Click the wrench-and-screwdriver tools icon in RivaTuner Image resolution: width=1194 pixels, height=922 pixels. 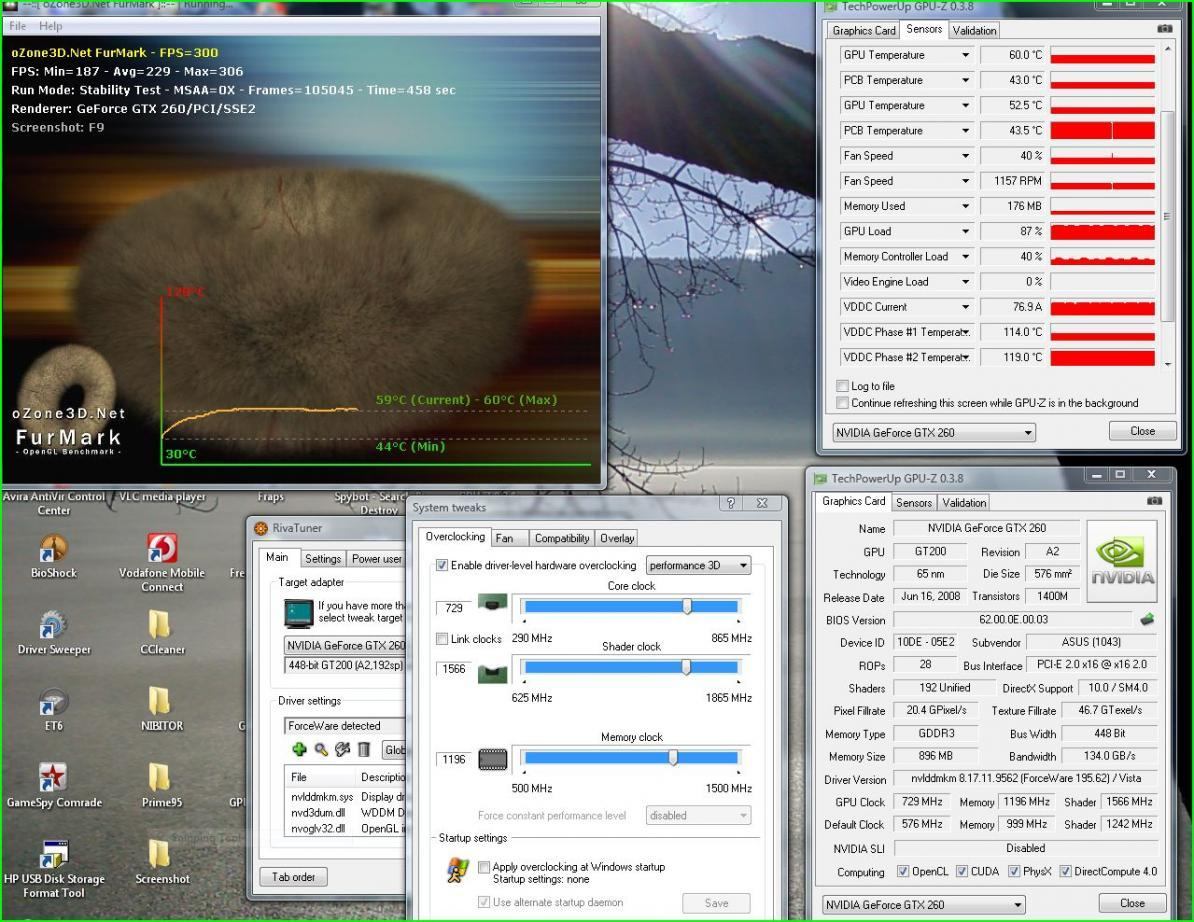coord(343,750)
